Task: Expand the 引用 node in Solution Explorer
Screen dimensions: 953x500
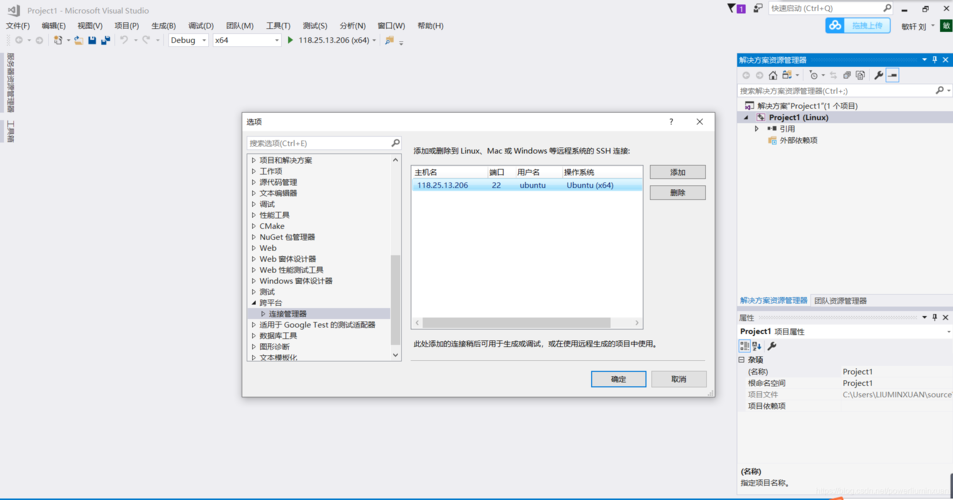Action: 757,129
